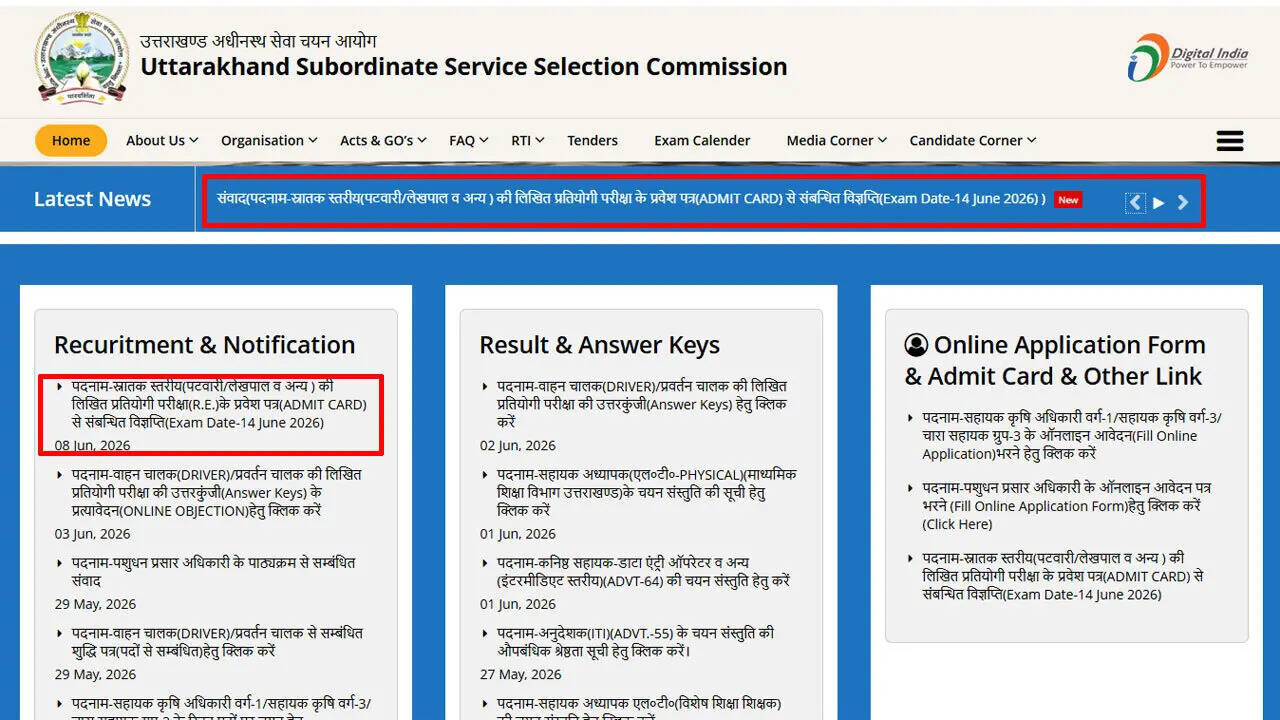Open Patwari/Lekhpal admit card notice dated 08 Jun
Image resolution: width=1280 pixels, height=720 pixels.
click(219, 404)
